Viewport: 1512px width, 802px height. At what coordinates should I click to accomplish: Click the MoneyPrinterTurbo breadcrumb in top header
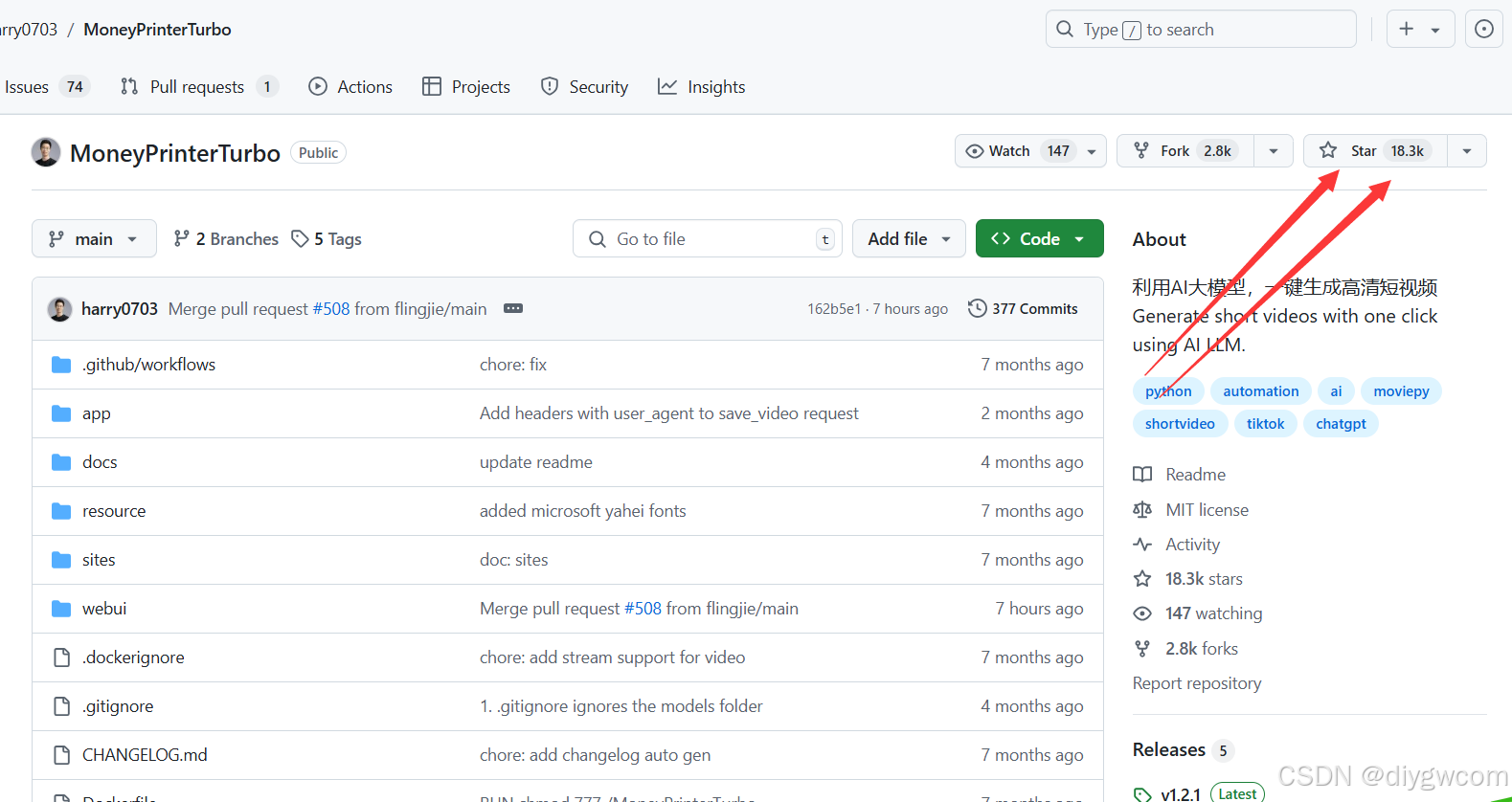[x=157, y=30]
